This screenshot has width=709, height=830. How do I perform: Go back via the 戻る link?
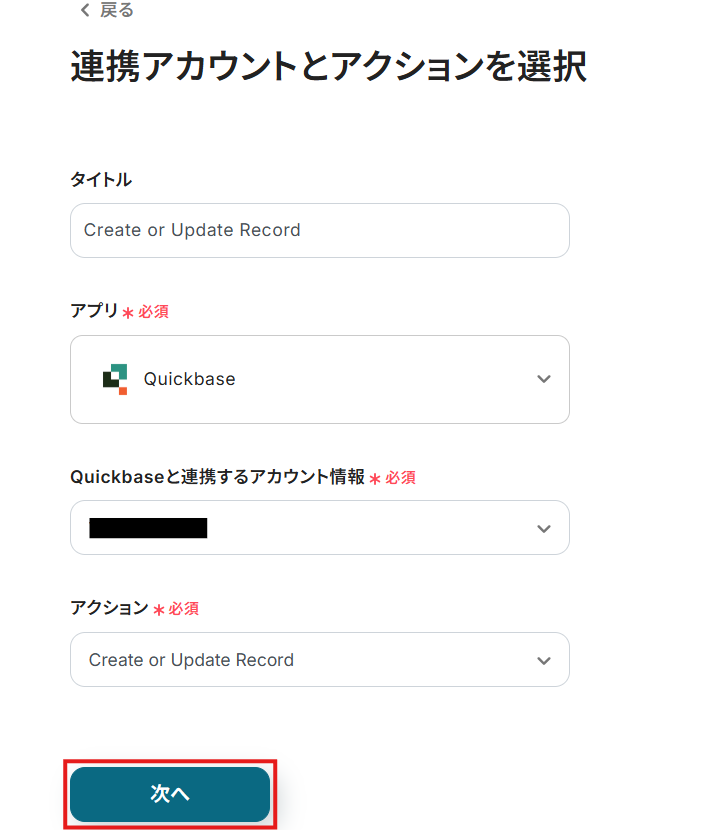pyautogui.click(x=116, y=10)
